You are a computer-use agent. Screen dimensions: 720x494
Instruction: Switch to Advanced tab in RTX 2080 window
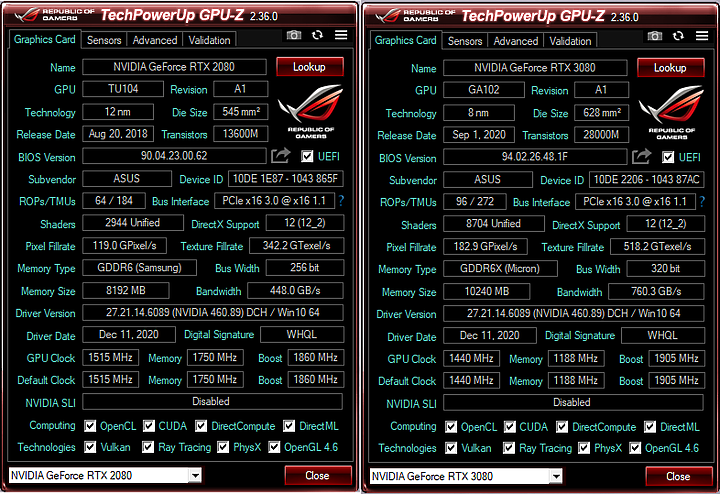tap(155, 40)
